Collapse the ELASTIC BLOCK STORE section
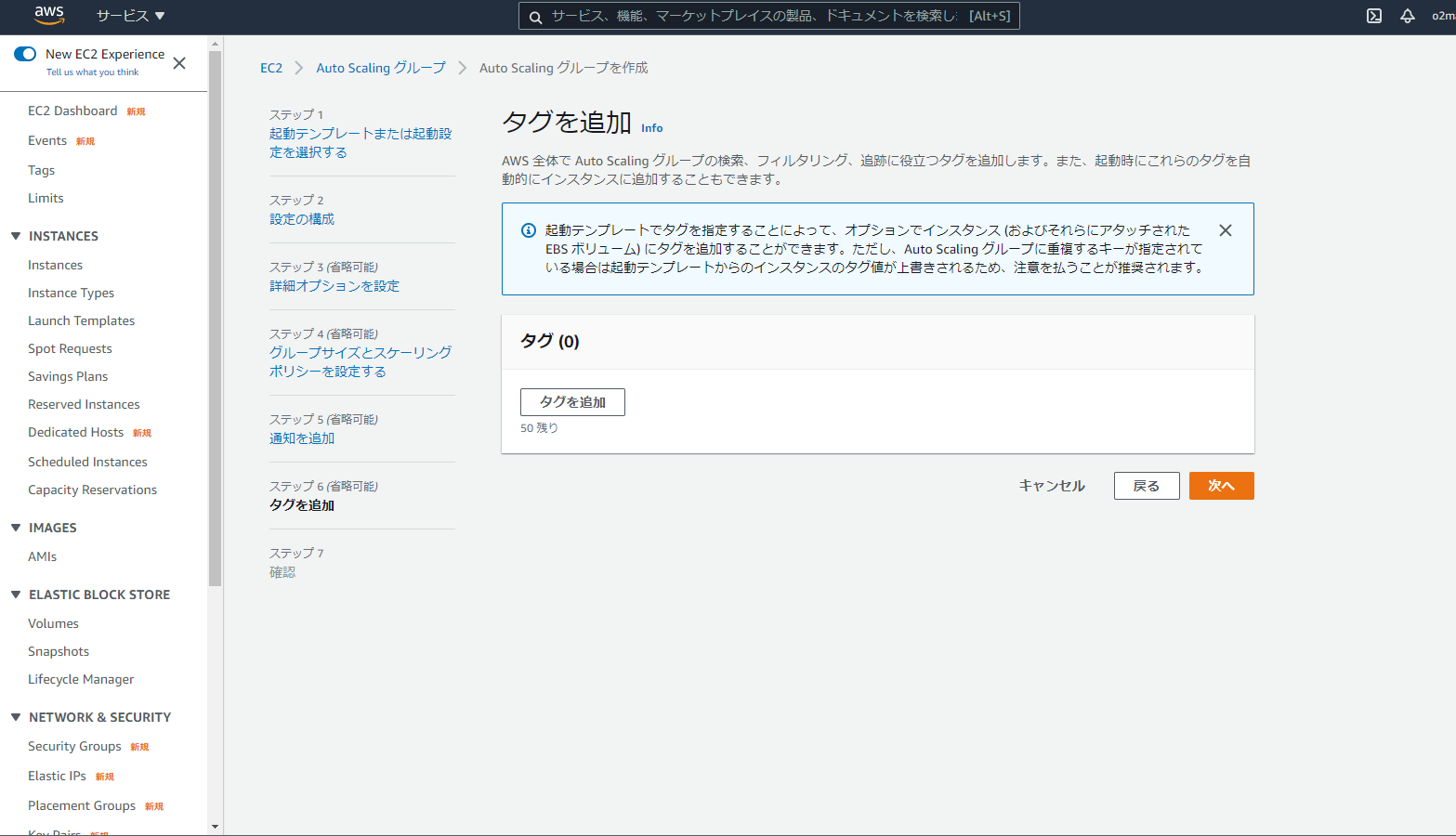Screen dimensions: 1456x836 tap(16, 594)
